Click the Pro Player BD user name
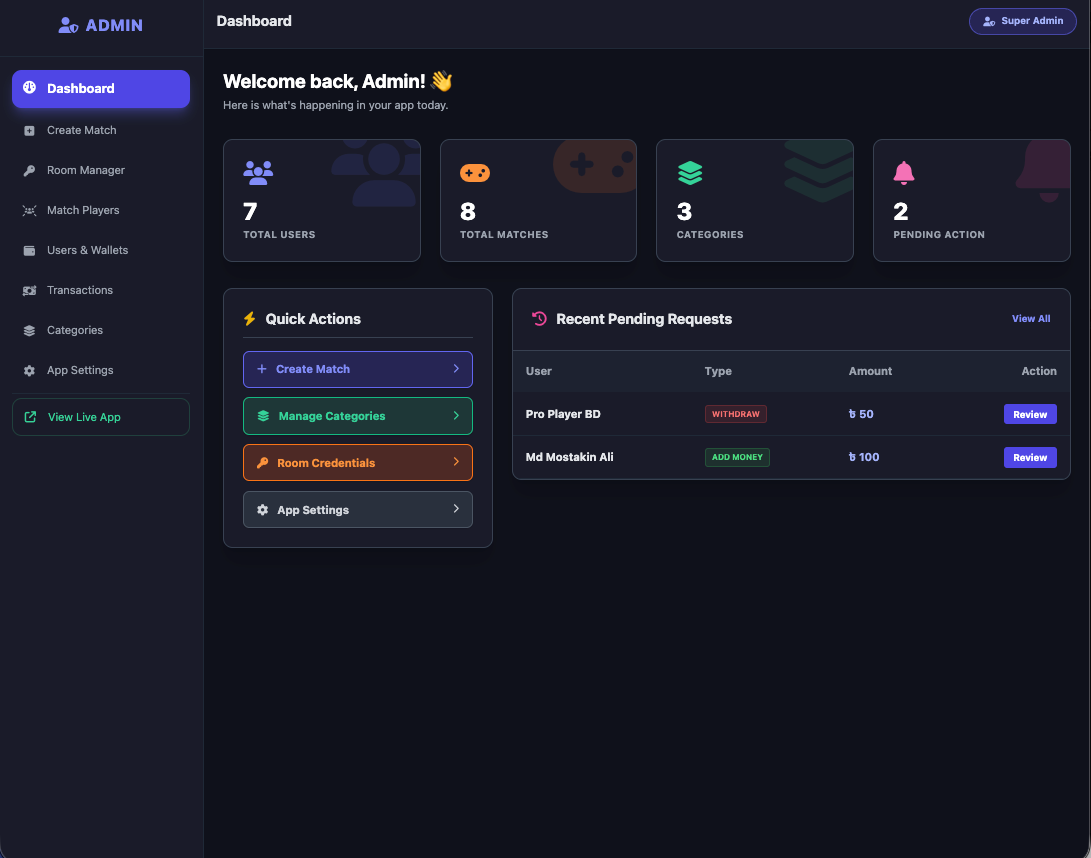 click(x=563, y=414)
